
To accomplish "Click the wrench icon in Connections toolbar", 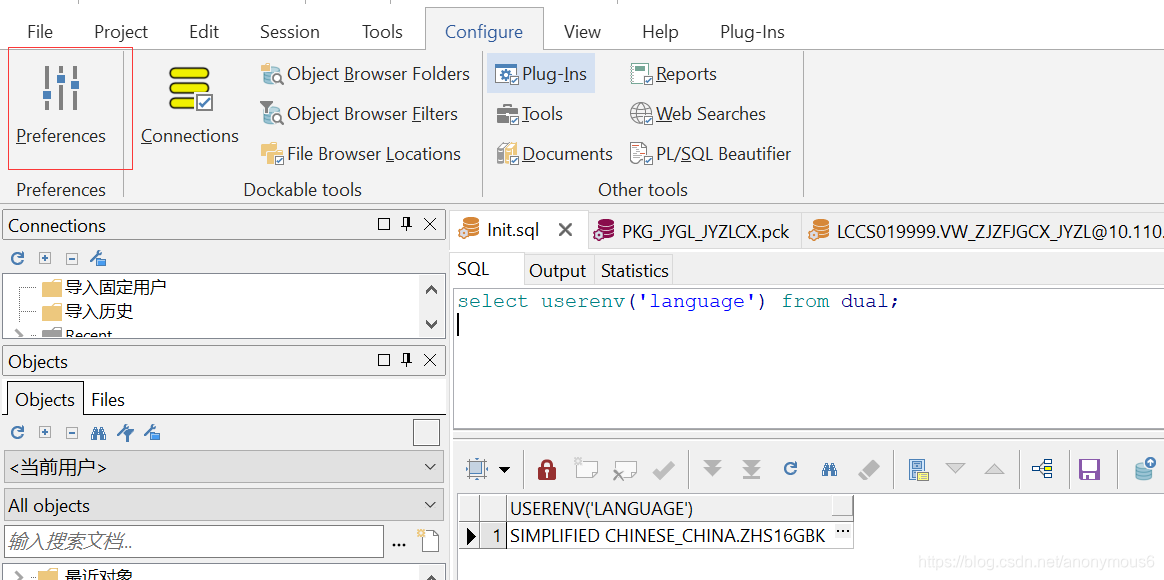I will [98, 258].
